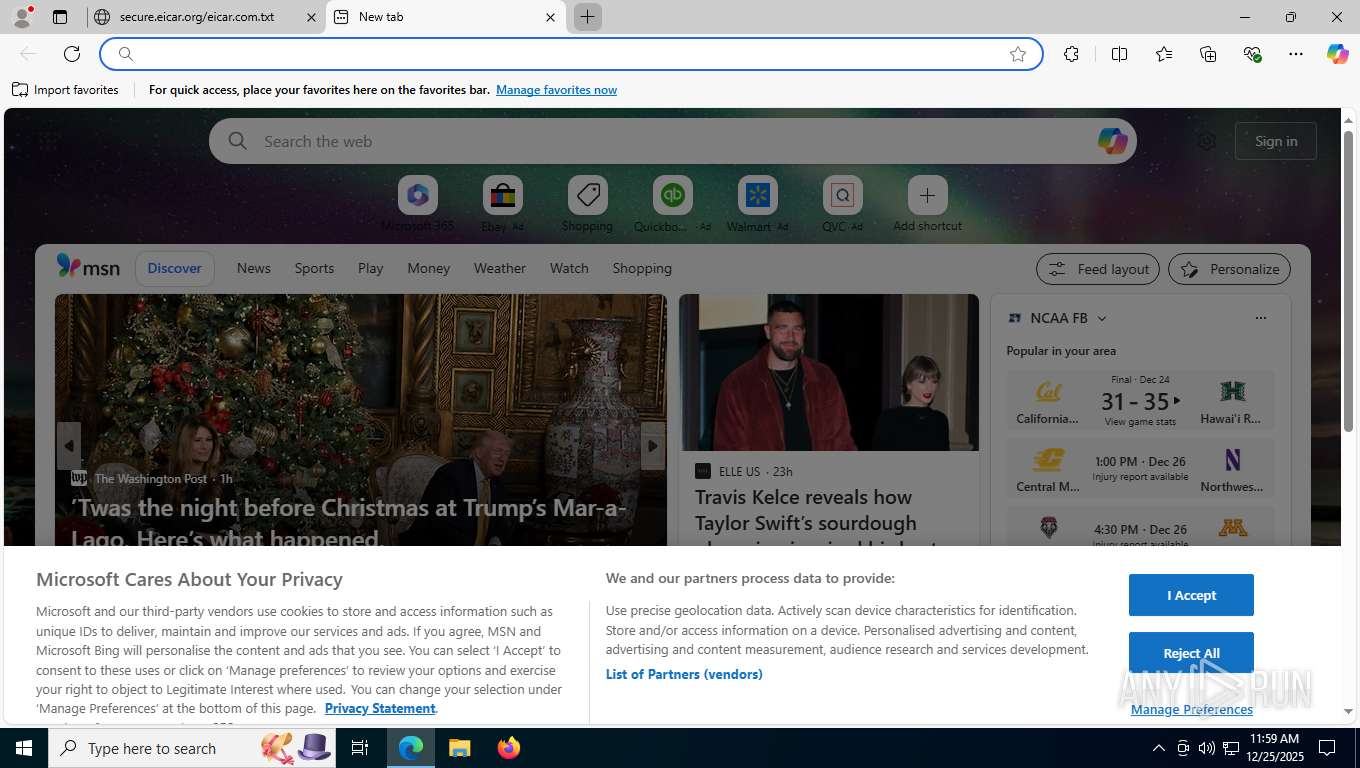Open the tab actions menu icon
1360x768 pixels.
tap(60, 17)
